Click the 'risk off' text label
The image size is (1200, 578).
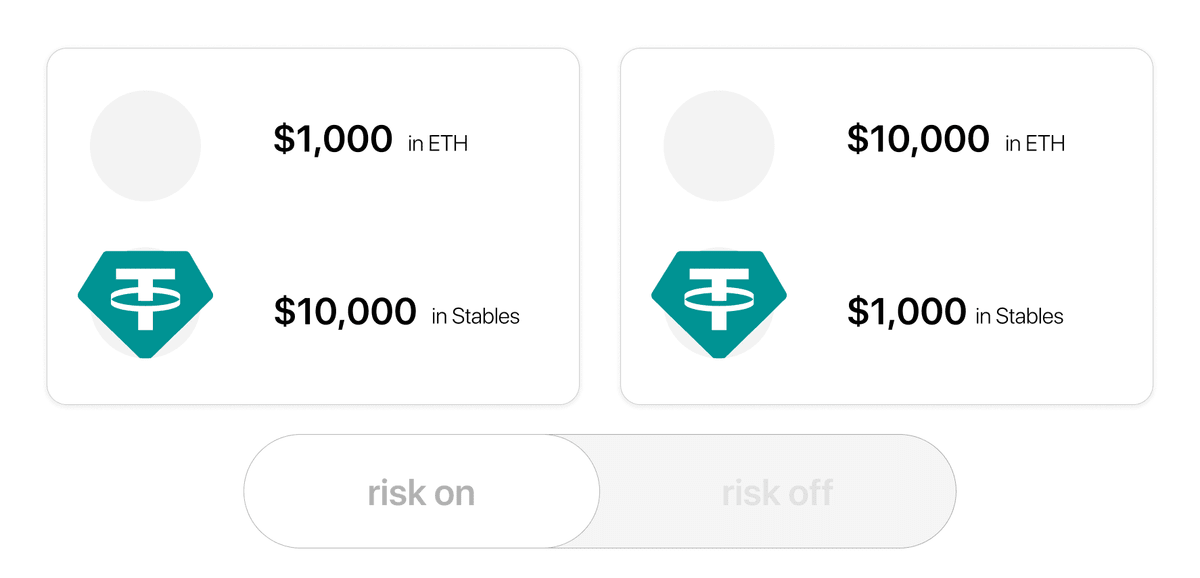778,492
